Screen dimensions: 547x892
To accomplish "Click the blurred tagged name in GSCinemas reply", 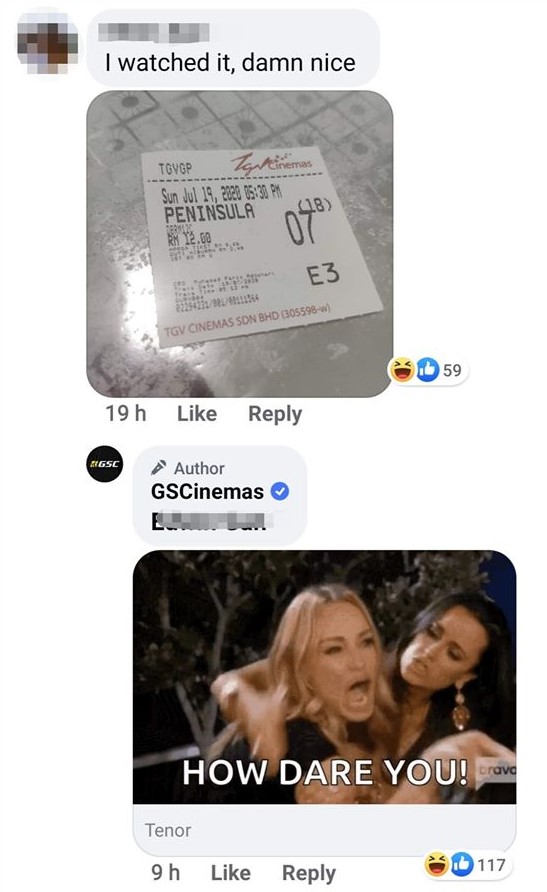I will click(208, 521).
